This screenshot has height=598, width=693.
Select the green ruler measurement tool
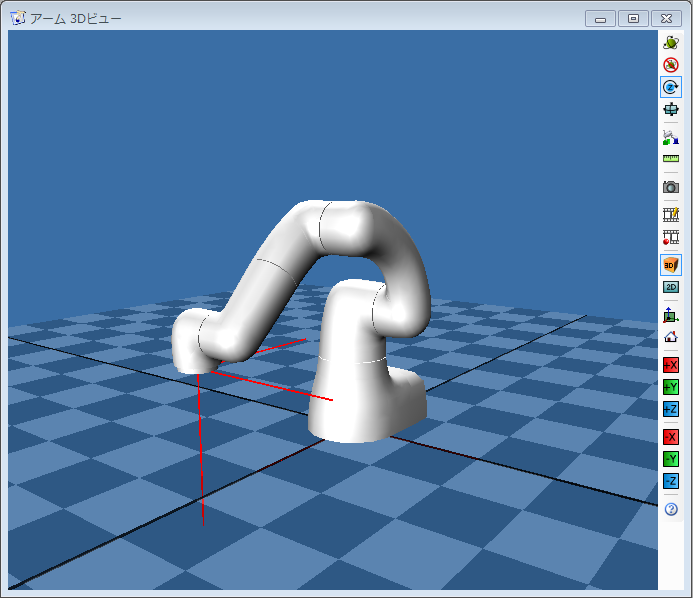[x=671, y=158]
